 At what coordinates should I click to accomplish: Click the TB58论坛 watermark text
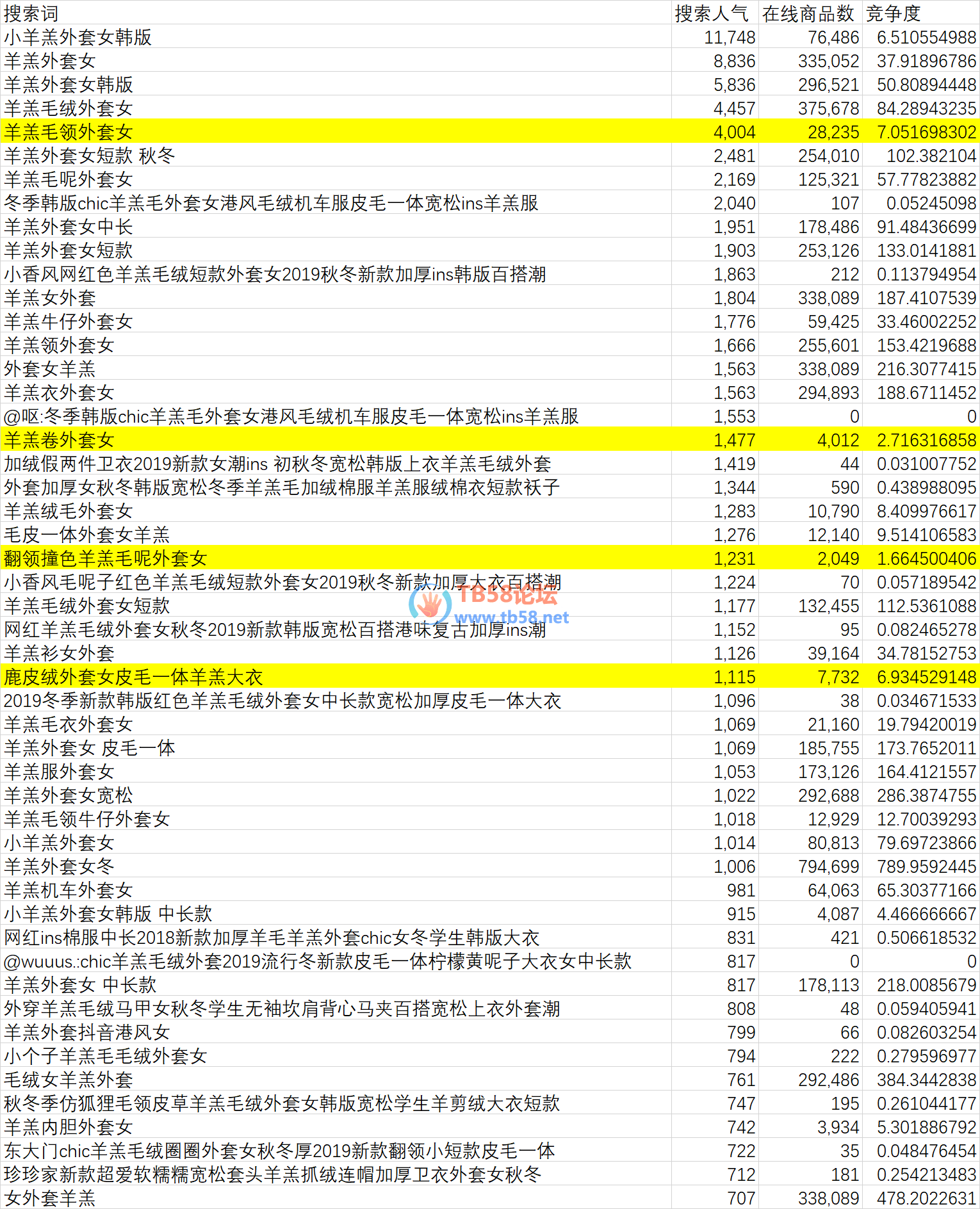[x=507, y=595]
